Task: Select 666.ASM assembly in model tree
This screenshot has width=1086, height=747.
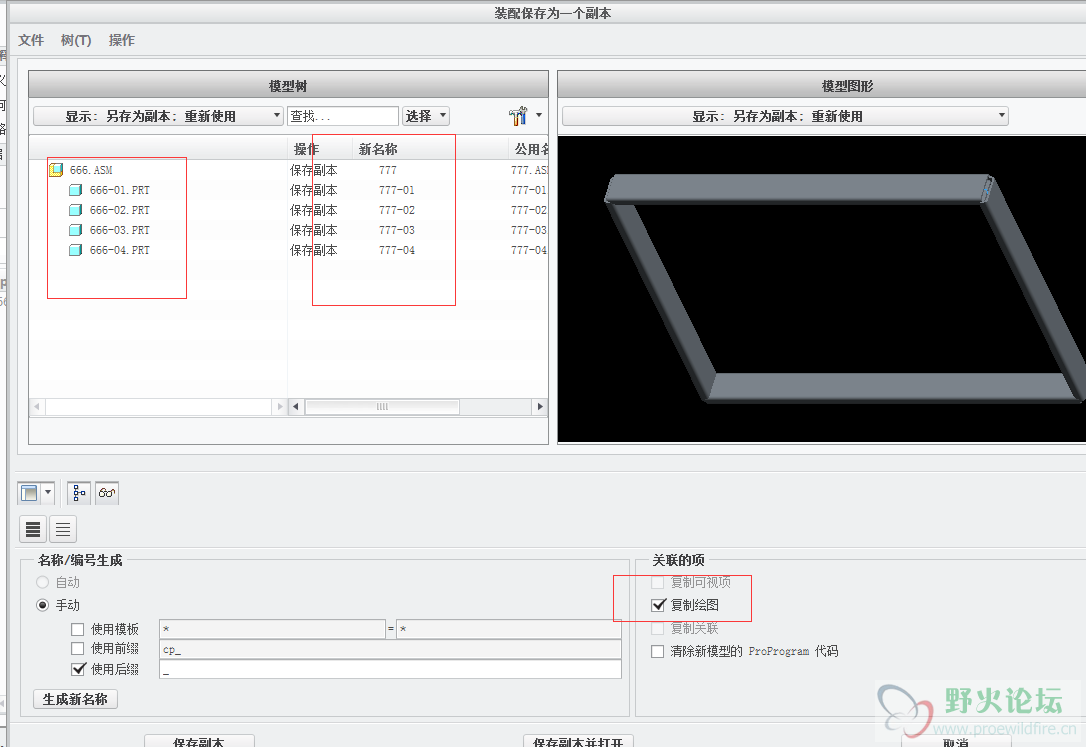Action: coord(91,170)
